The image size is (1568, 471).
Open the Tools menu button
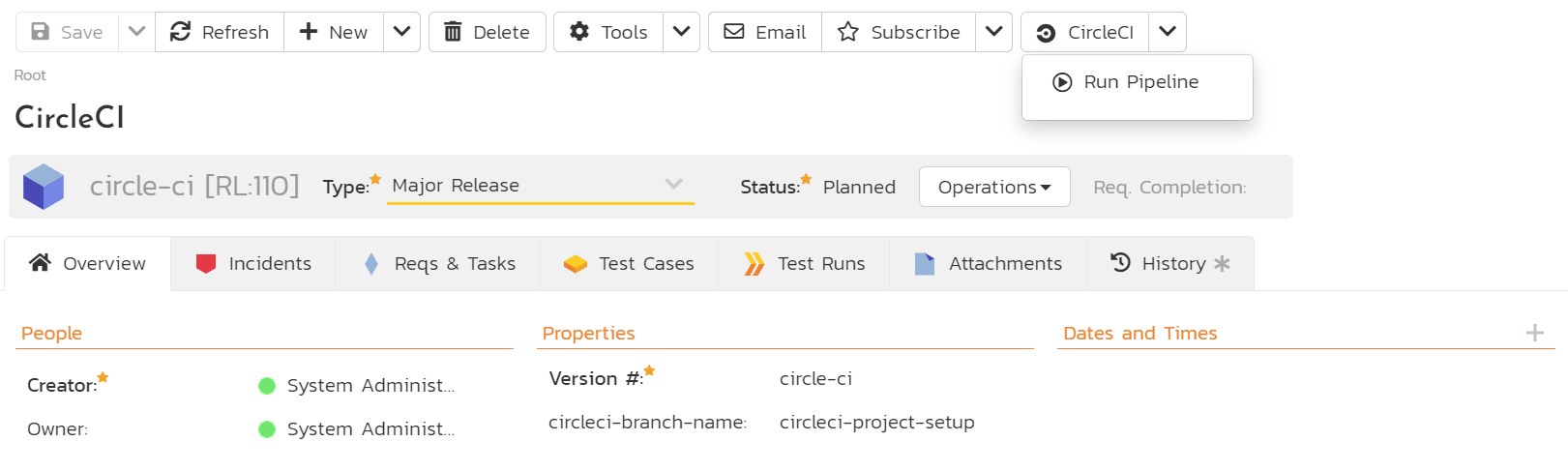pos(608,32)
